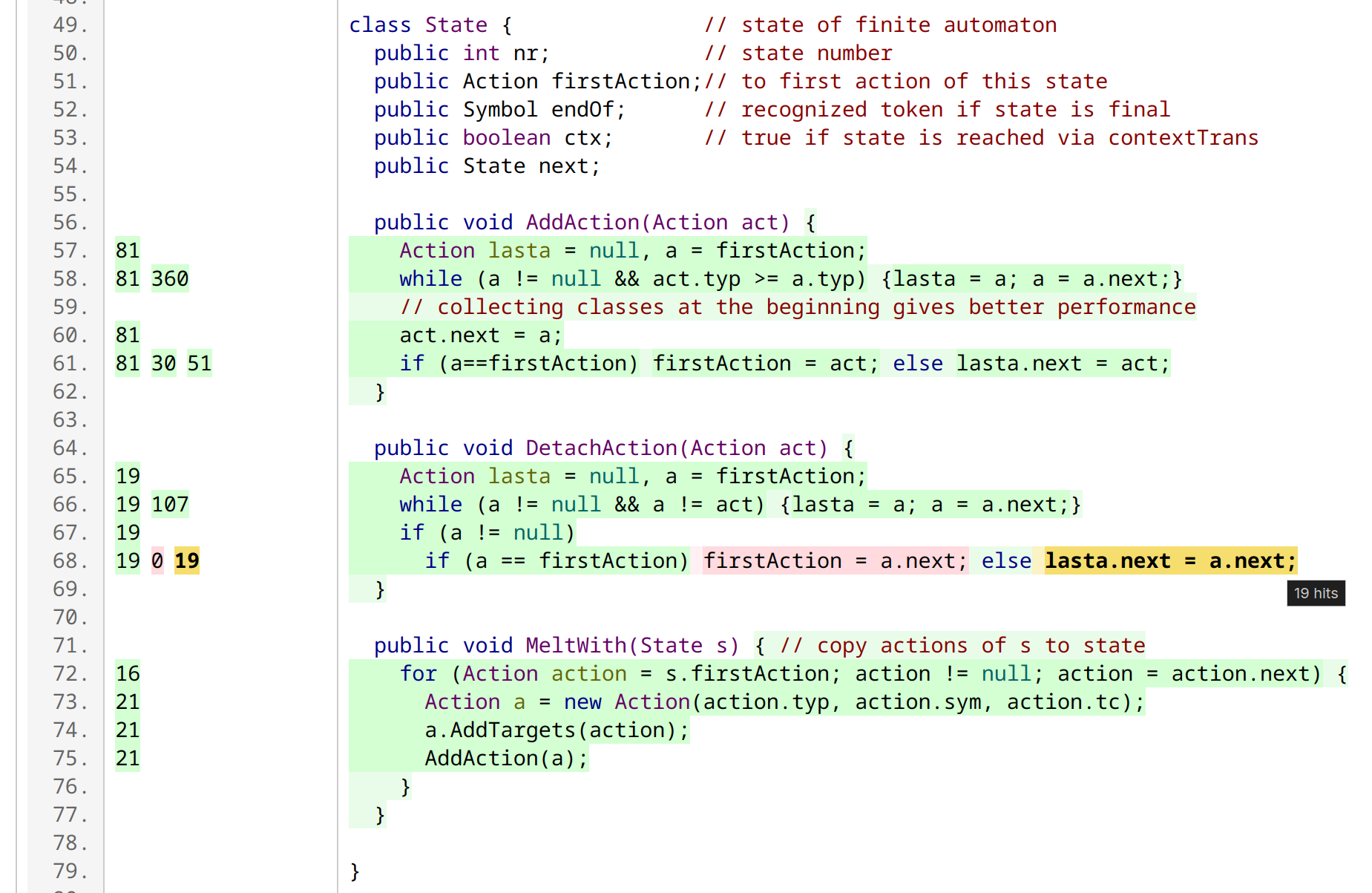Click 'public State next;' field on line 54
This screenshot has width=1372, height=893.
[x=487, y=166]
